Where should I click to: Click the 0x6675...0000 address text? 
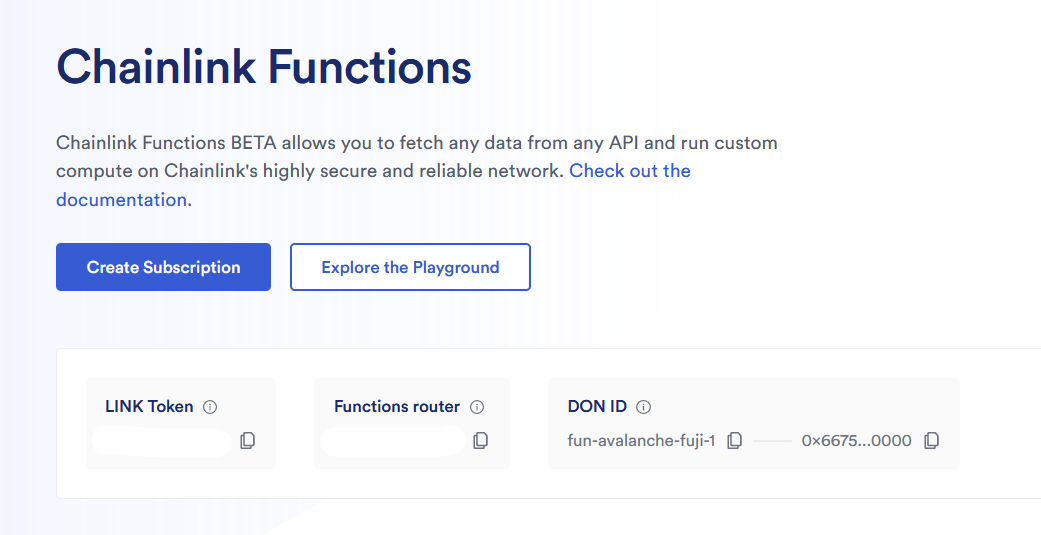[x=856, y=440]
